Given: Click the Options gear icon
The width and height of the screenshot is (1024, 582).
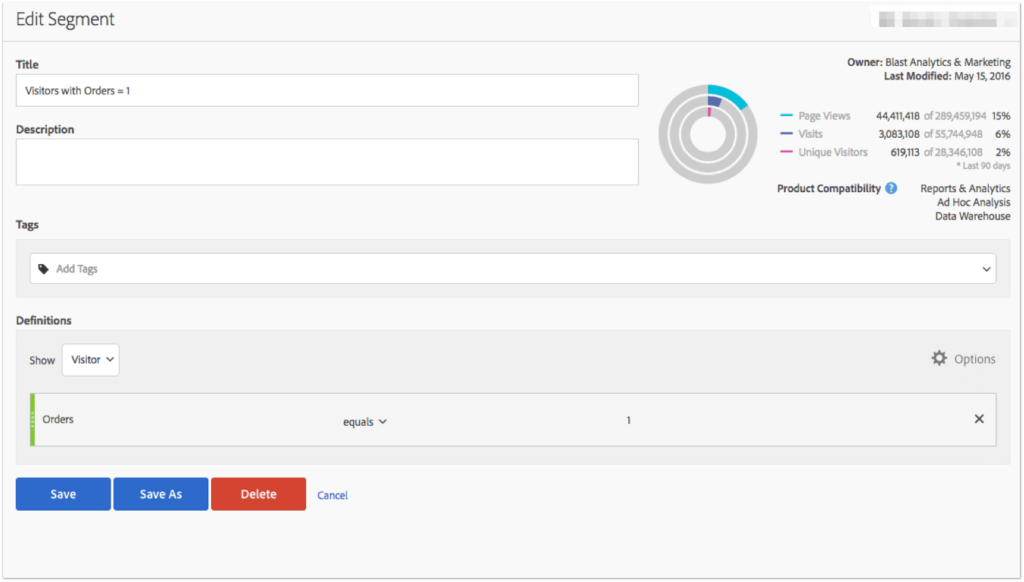Looking at the screenshot, I should (x=939, y=358).
